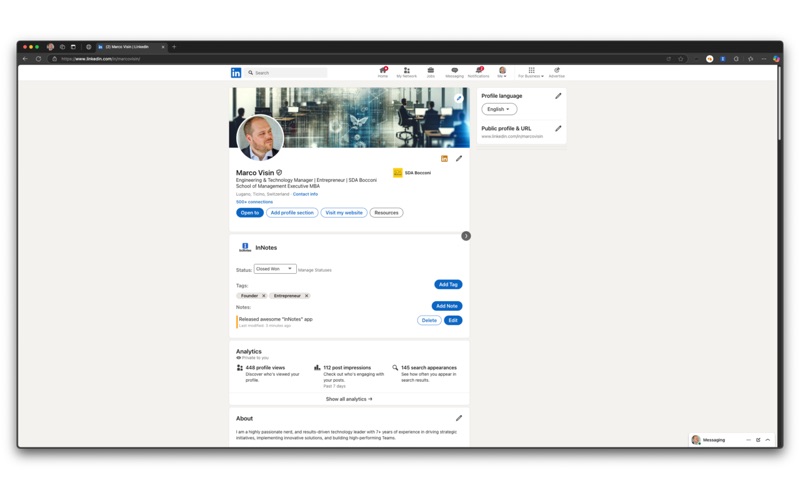Click the Add Note button

pyautogui.click(x=447, y=306)
